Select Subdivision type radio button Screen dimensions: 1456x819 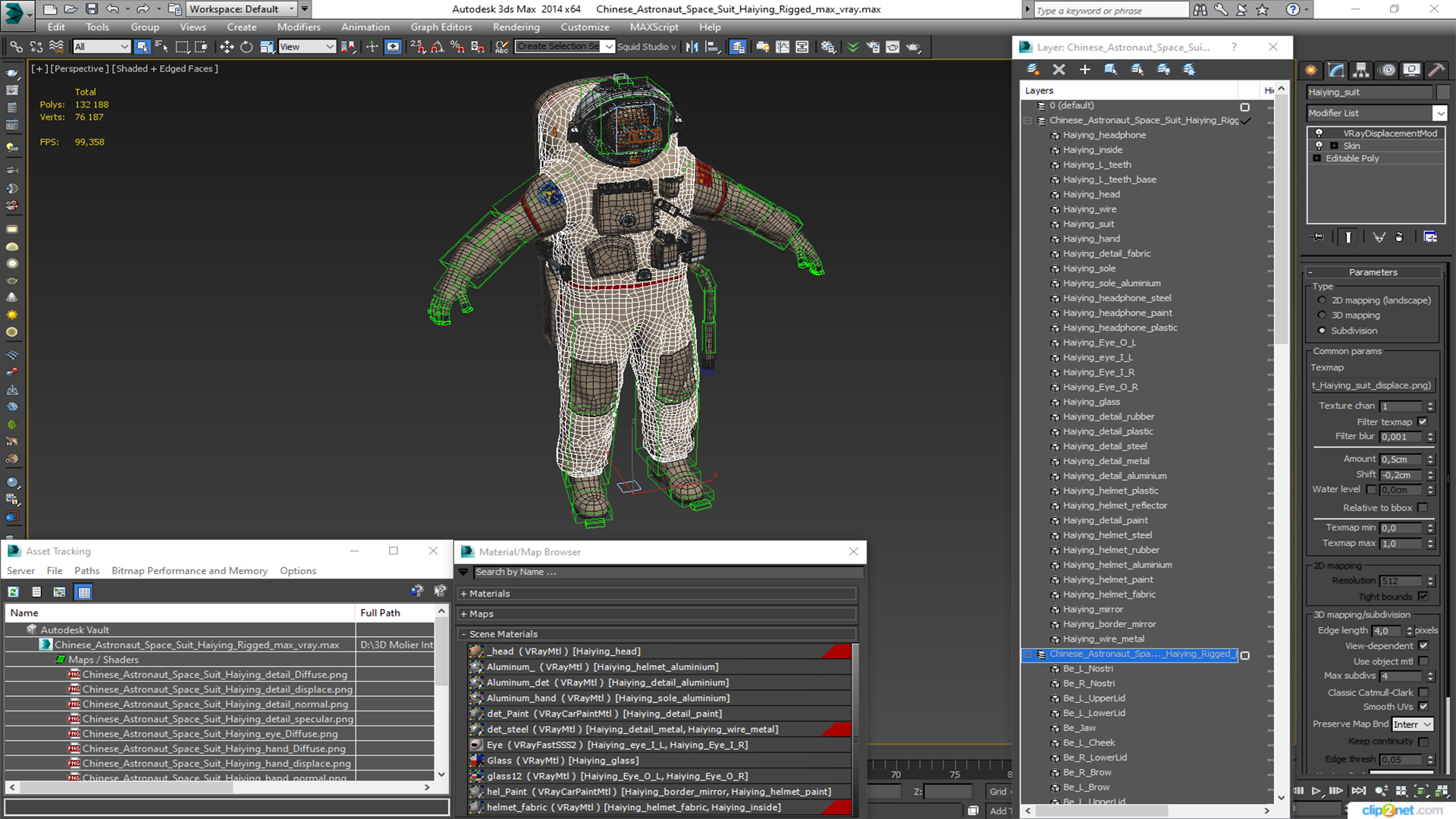tap(1322, 331)
